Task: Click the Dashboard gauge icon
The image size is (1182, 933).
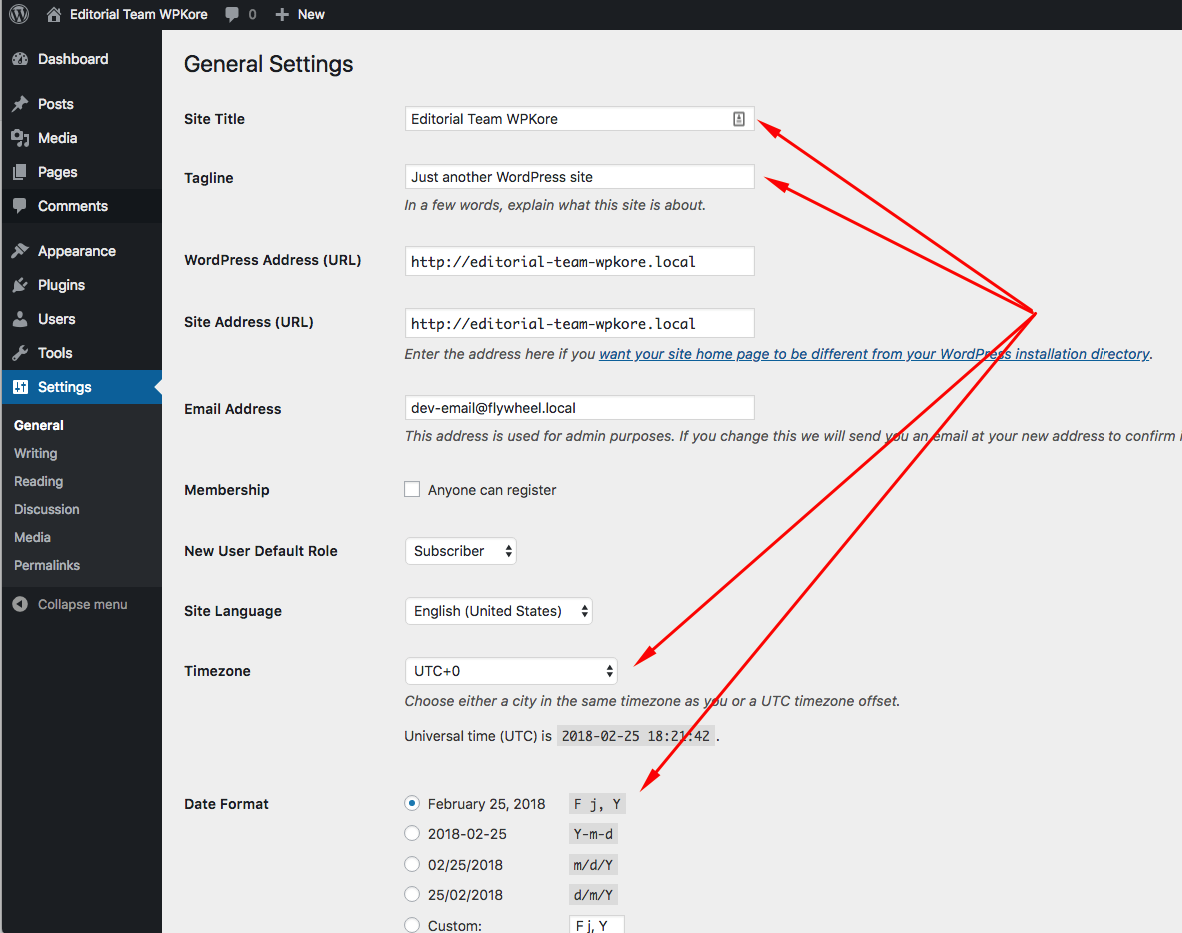Action: pyautogui.click(x=20, y=59)
